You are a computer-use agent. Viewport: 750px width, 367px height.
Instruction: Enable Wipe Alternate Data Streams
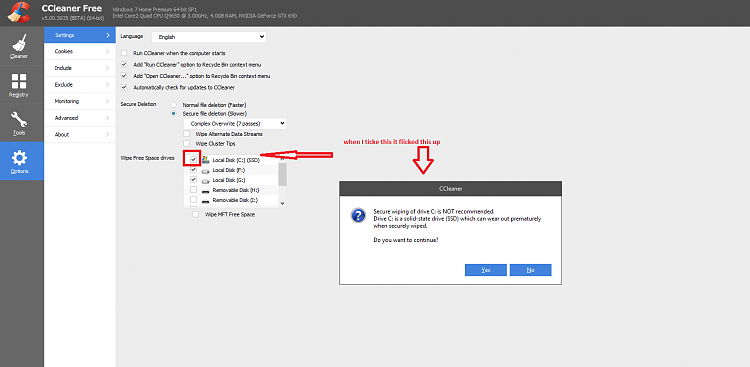187,134
